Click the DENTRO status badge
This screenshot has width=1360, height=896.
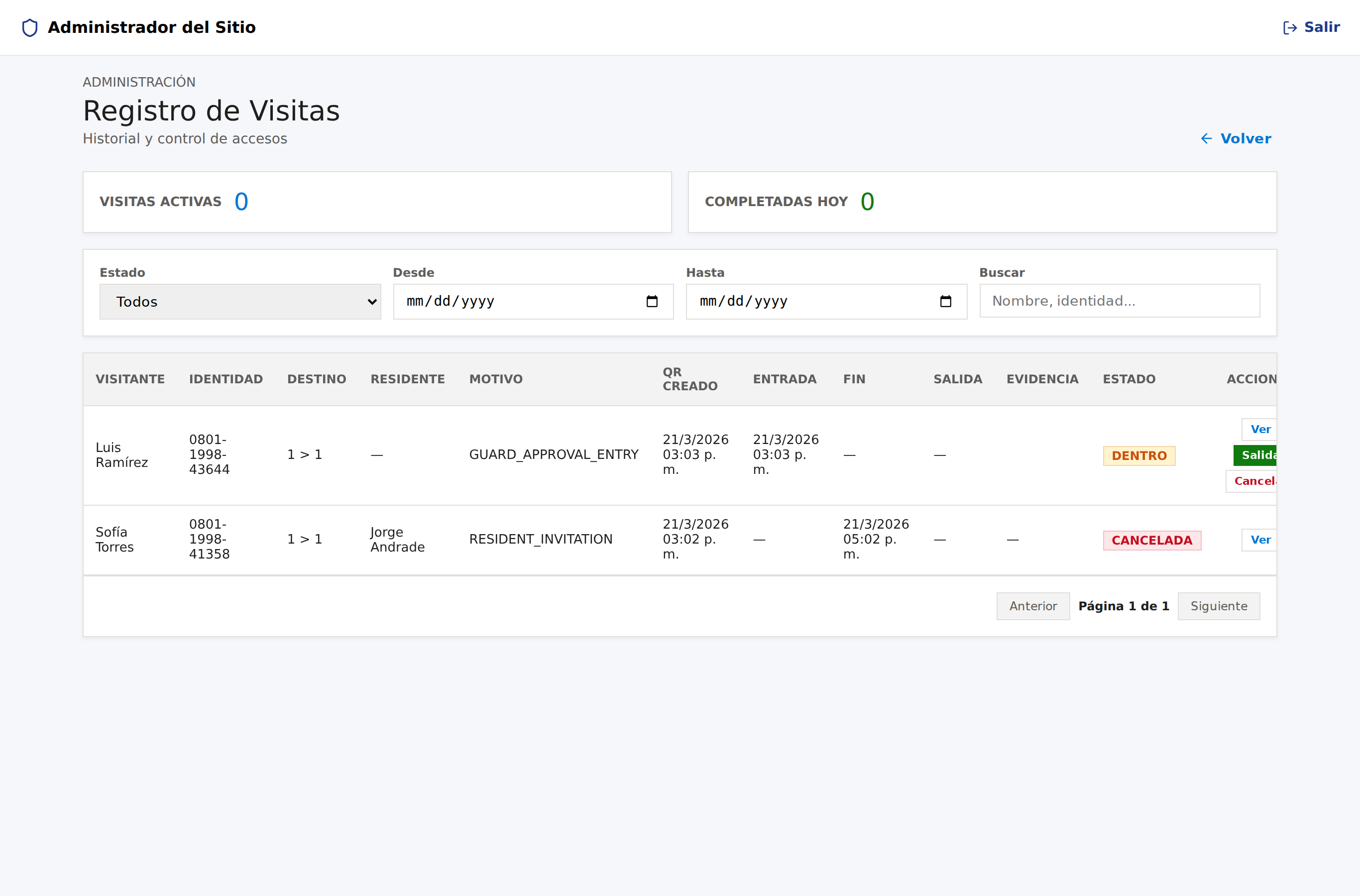[1139, 456]
